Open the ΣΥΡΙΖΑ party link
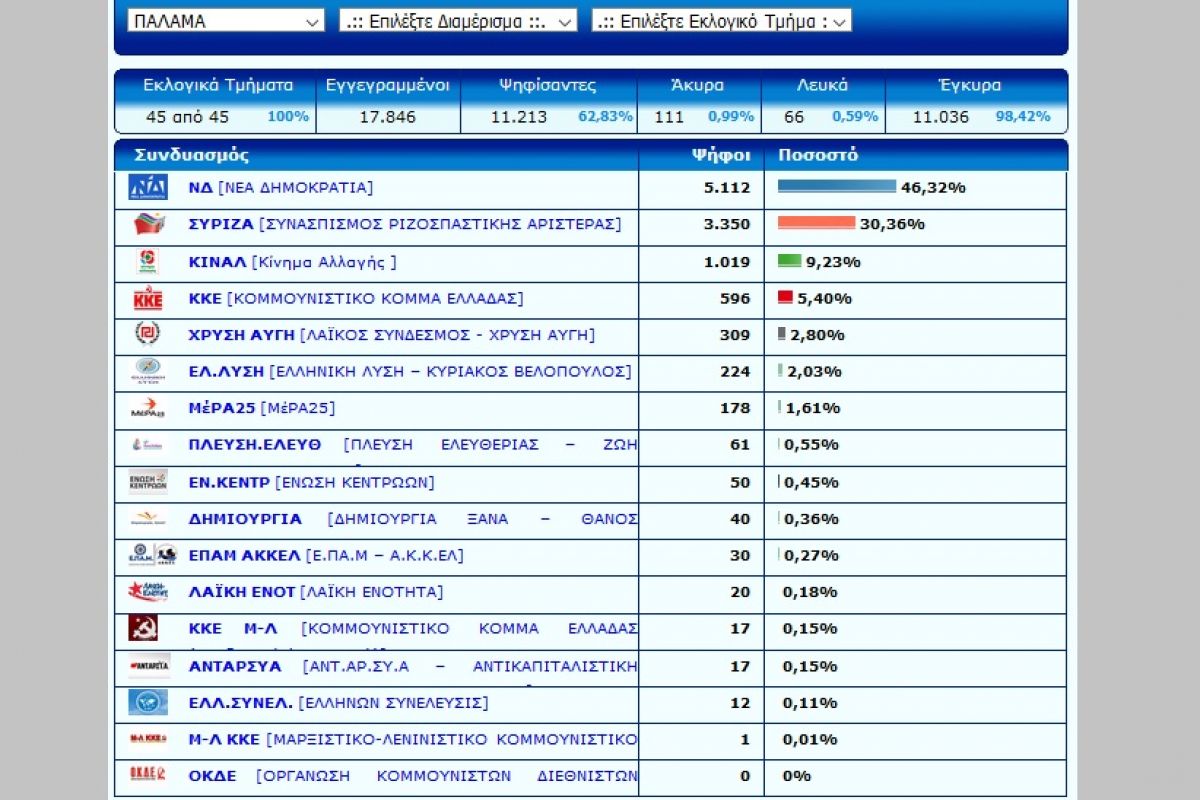 click(x=405, y=224)
